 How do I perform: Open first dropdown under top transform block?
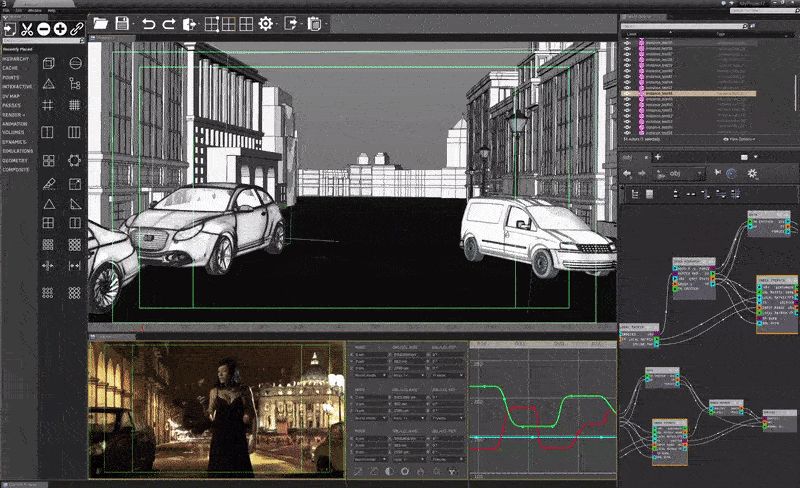369,374
